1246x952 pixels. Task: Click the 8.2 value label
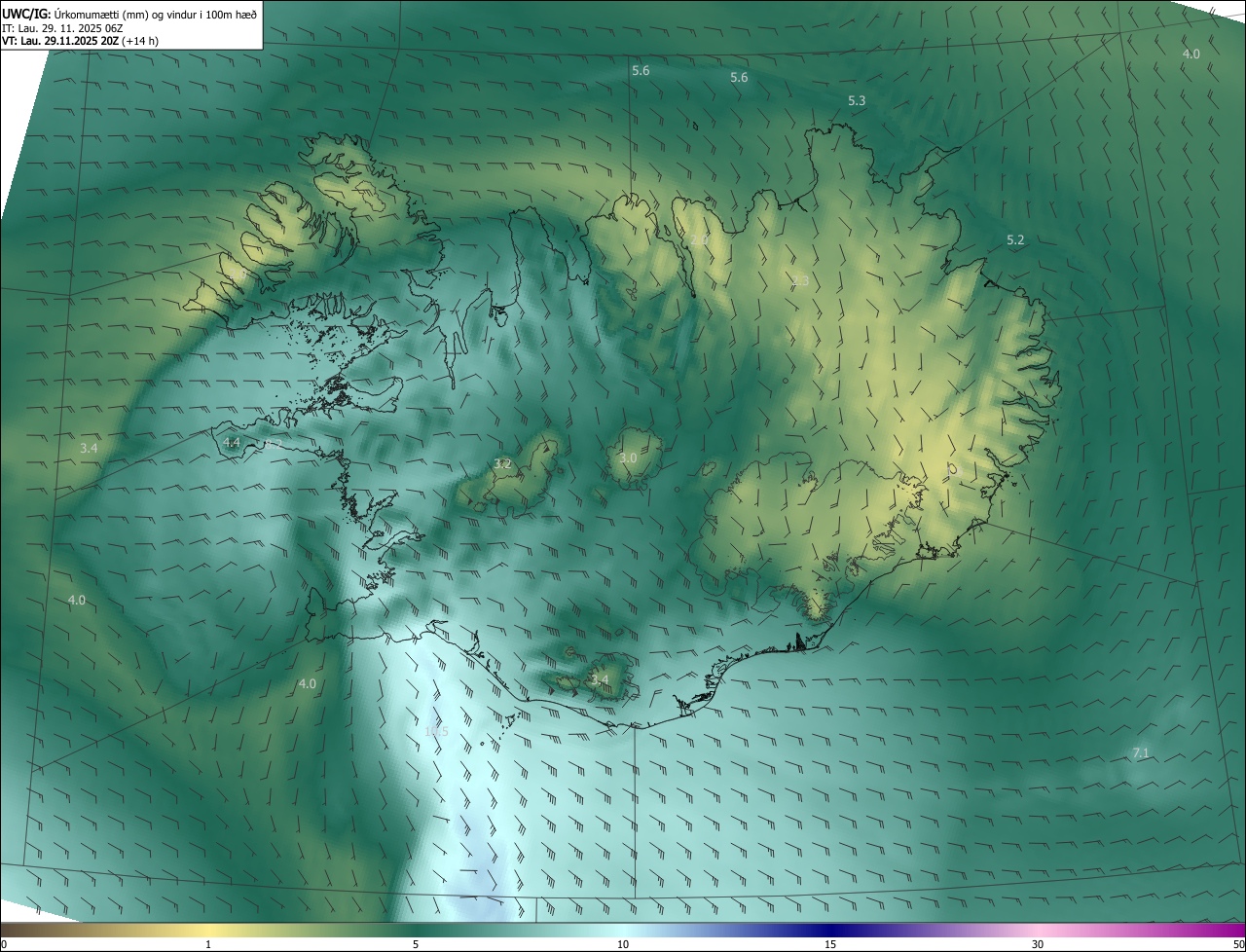[274, 445]
